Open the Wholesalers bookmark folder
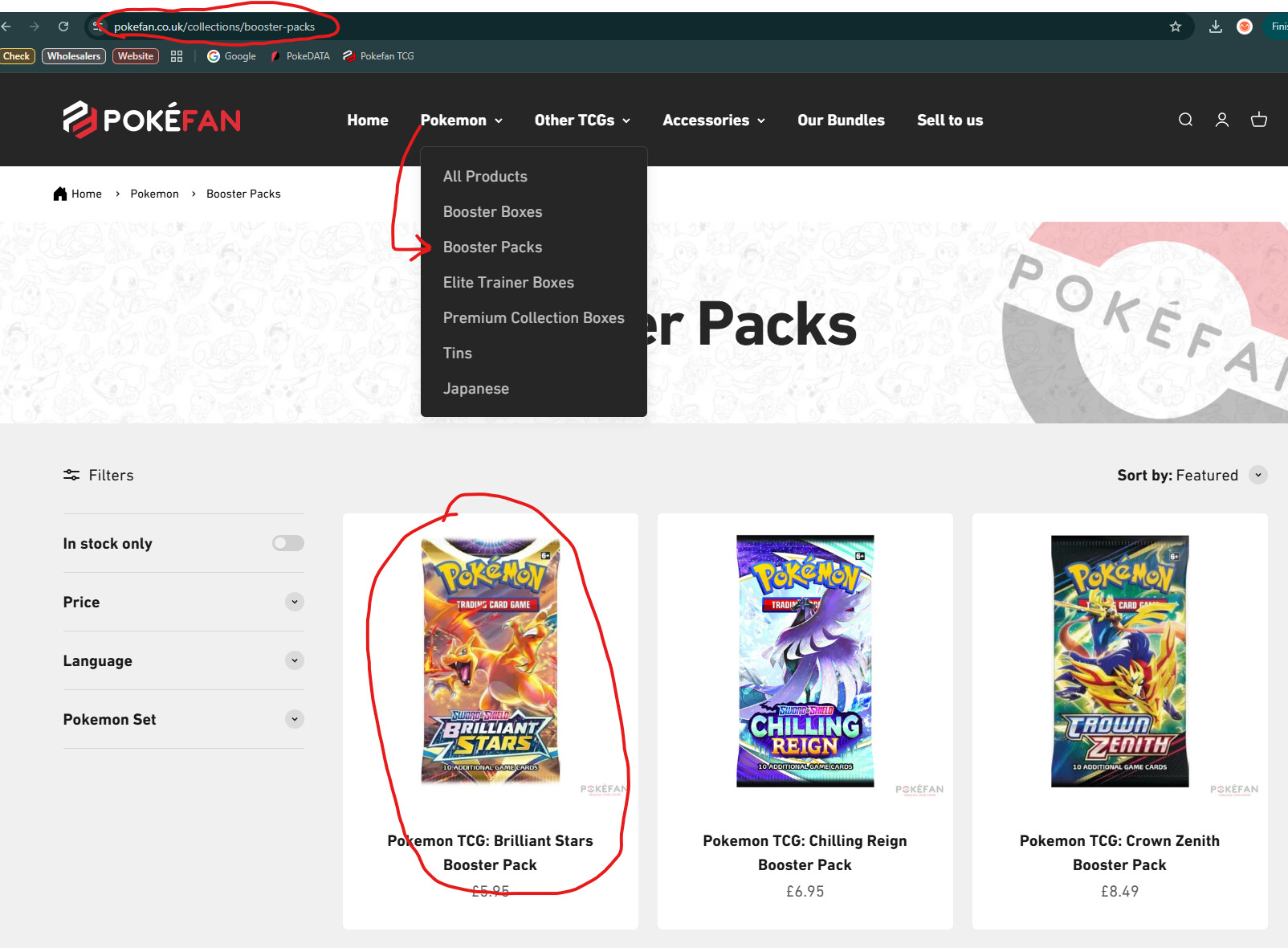This screenshot has height=948, width=1288. pyautogui.click(x=74, y=56)
